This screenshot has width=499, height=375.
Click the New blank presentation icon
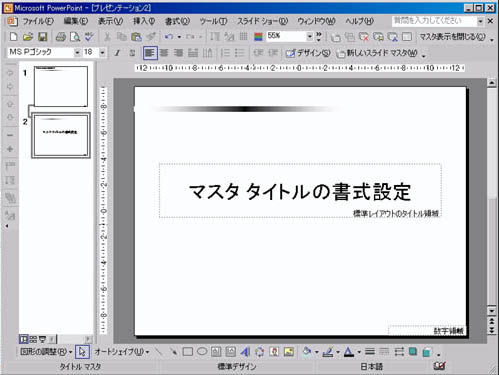[13, 37]
